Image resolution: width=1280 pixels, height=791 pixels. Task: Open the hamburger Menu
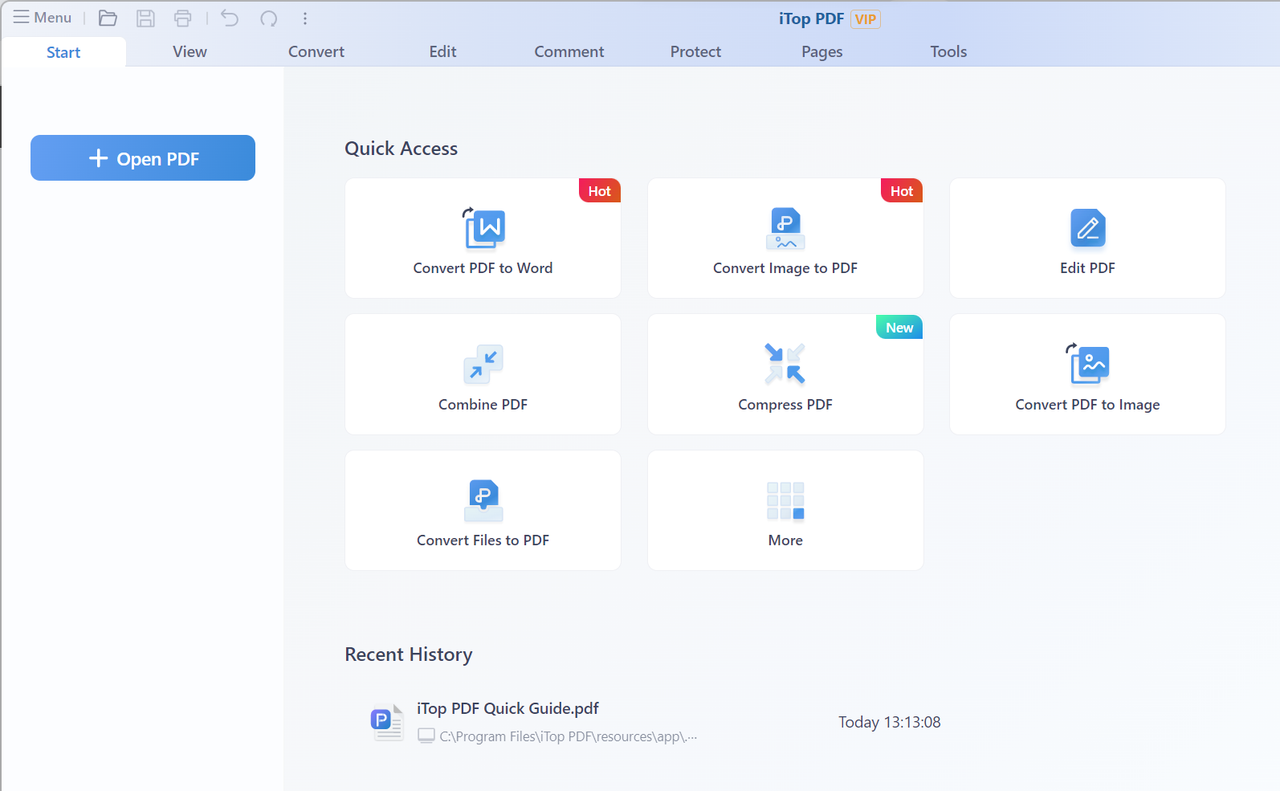42,18
